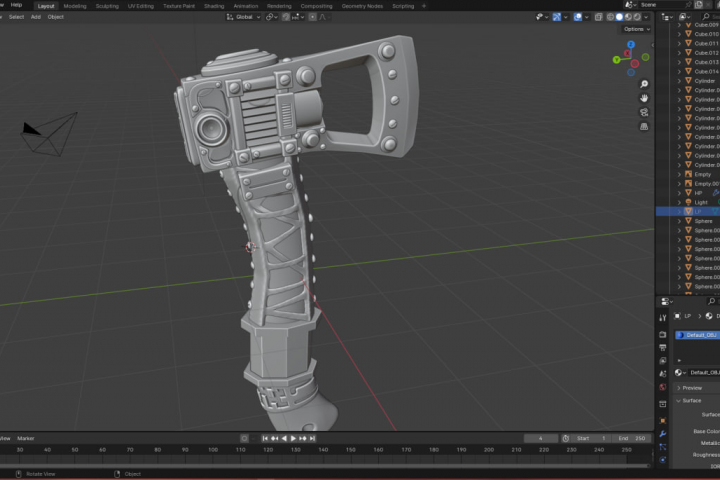Click the zoom magnifier viewport icon

(644, 84)
